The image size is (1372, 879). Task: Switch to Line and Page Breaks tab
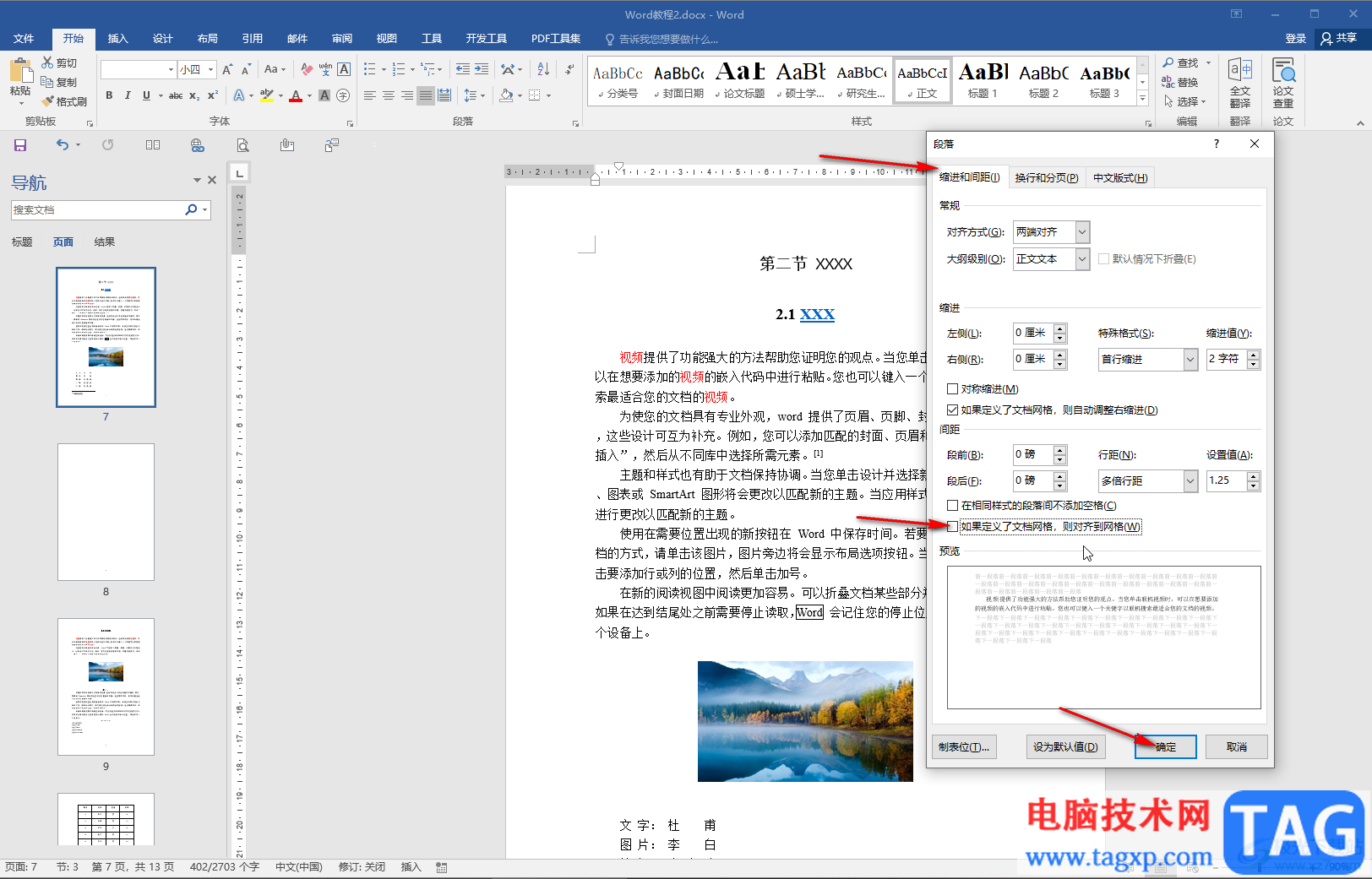click(x=1047, y=178)
